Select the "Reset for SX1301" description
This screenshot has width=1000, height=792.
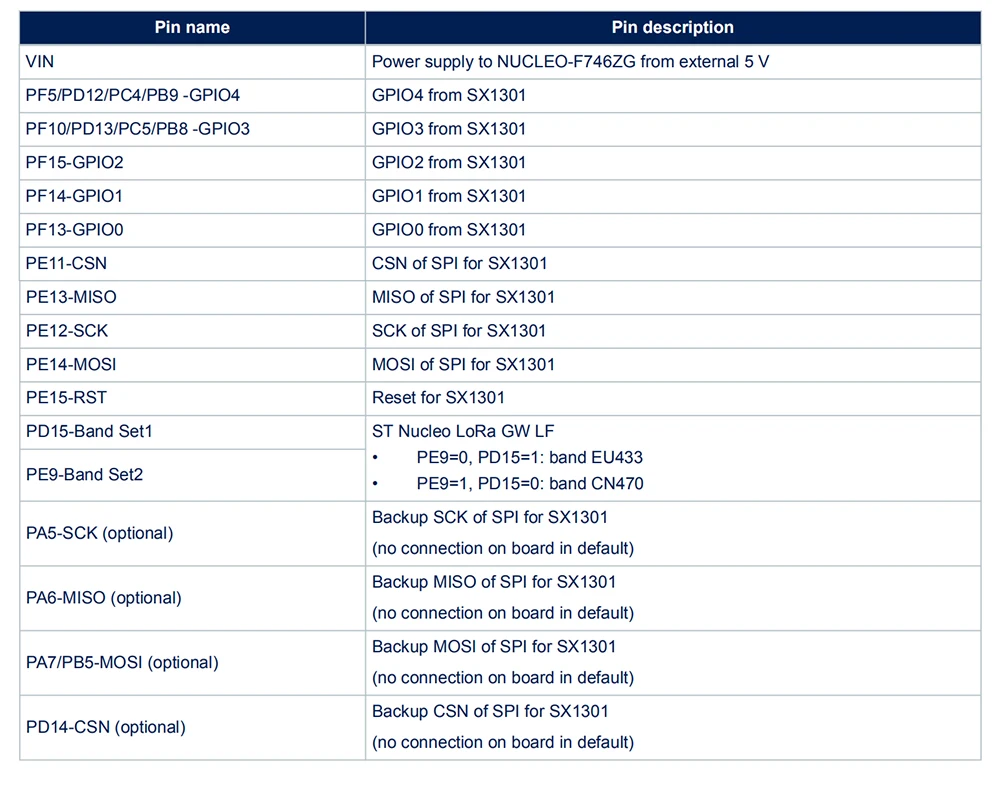point(438,398)
